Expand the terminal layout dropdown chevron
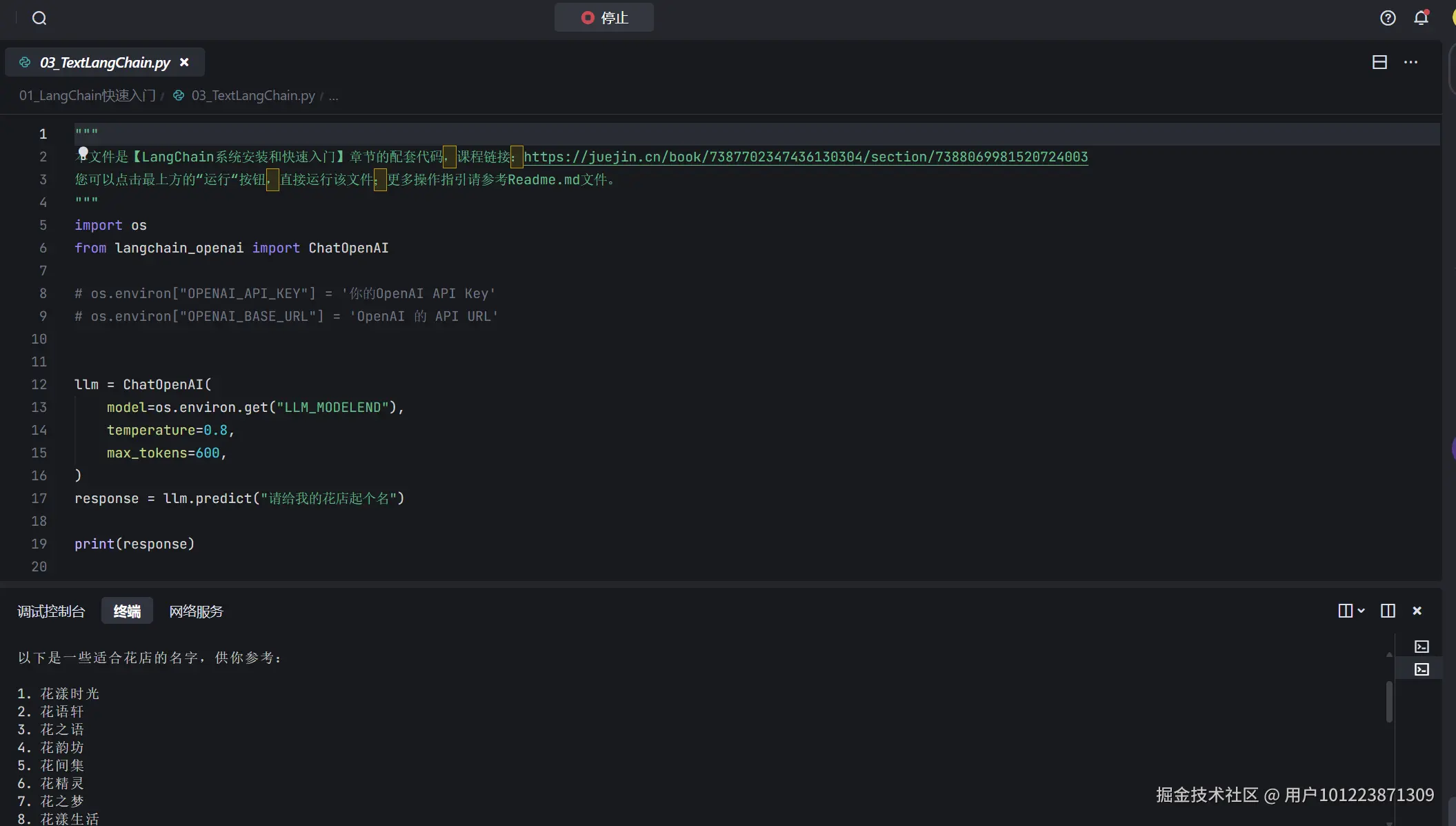Image resolution: width=1456 pixels, height=826 pixels. click(1361, 611)
